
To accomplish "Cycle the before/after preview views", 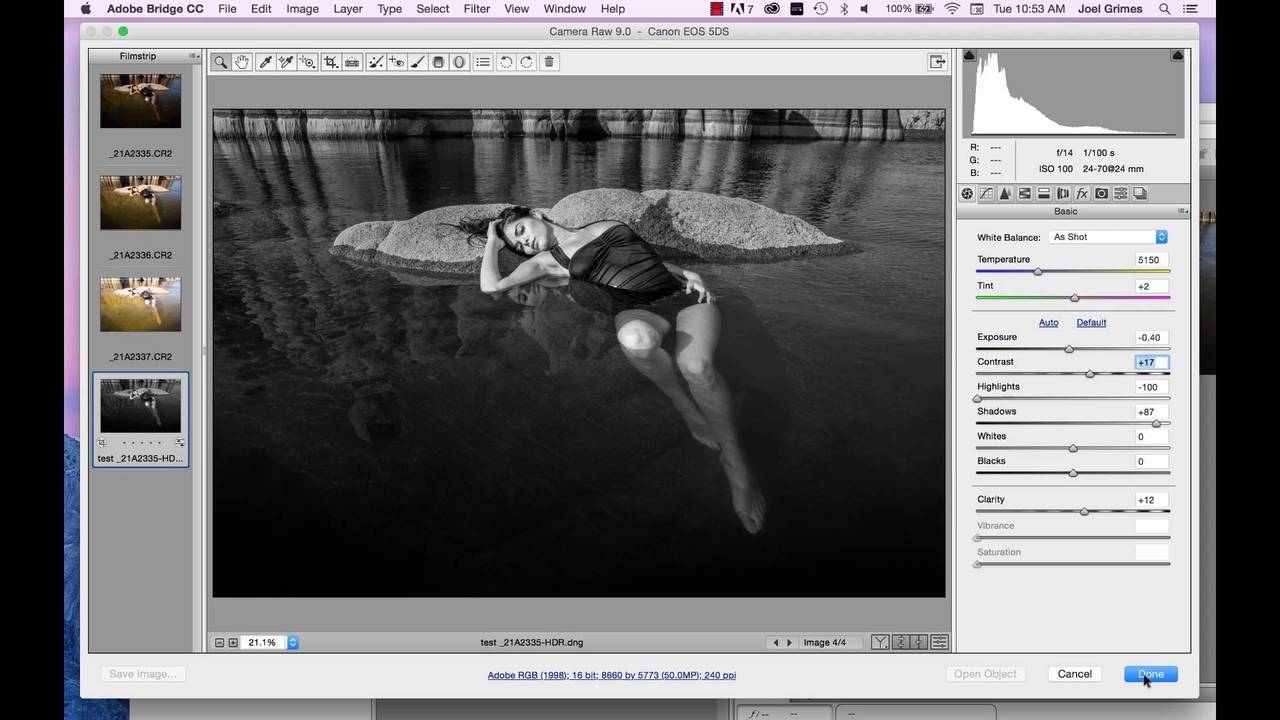I will (x=880, y=642).
